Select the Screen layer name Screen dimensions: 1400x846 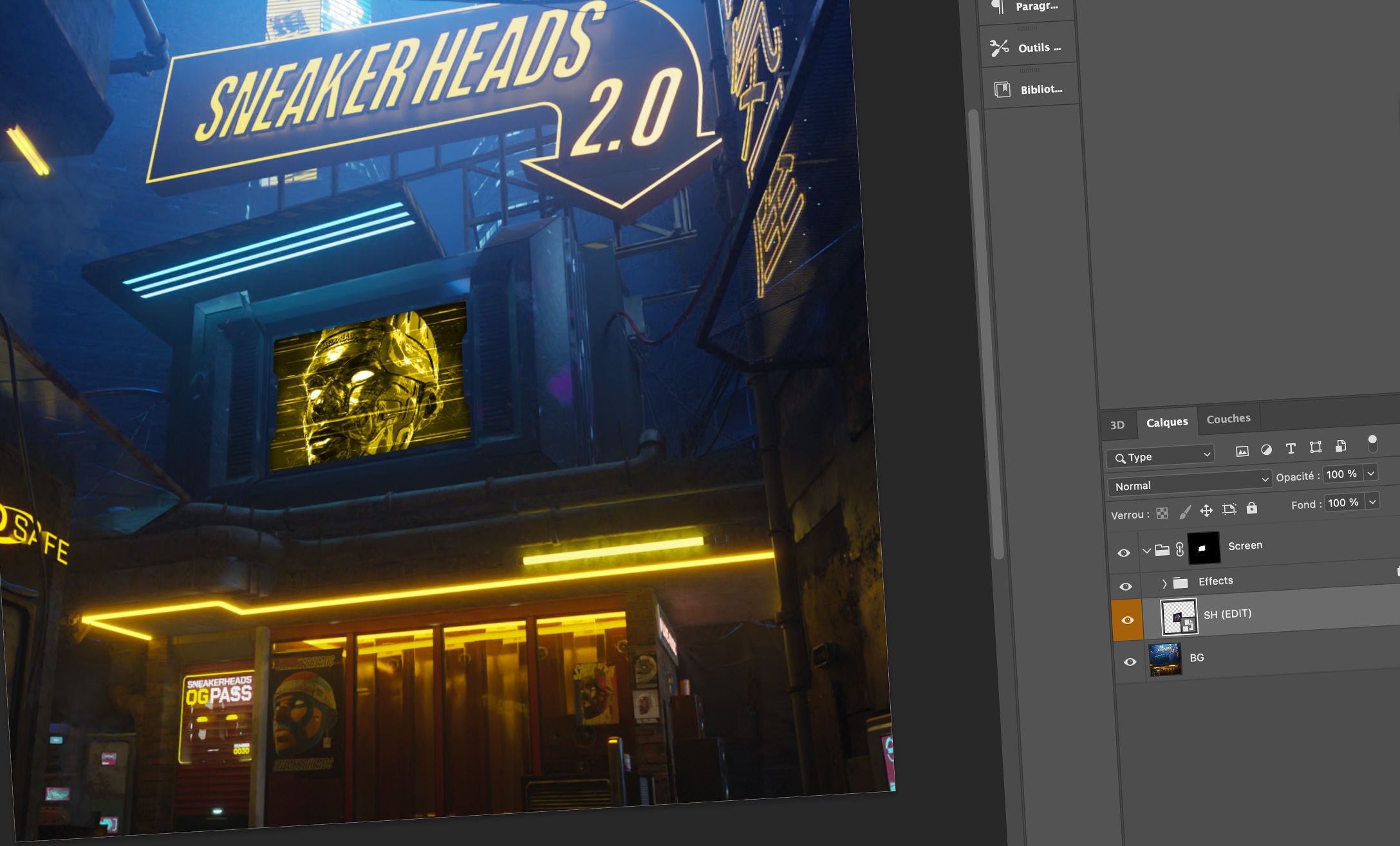(x=1245, y=546)
